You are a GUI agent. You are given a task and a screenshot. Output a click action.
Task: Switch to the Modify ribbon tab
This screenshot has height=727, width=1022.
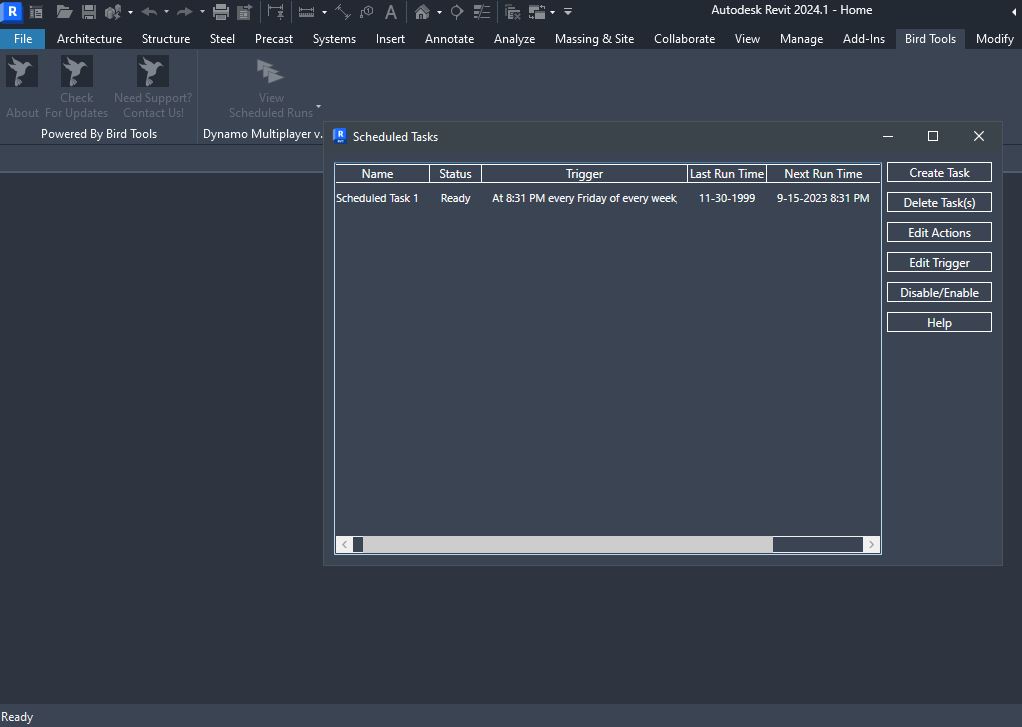(x=995, y=38)
